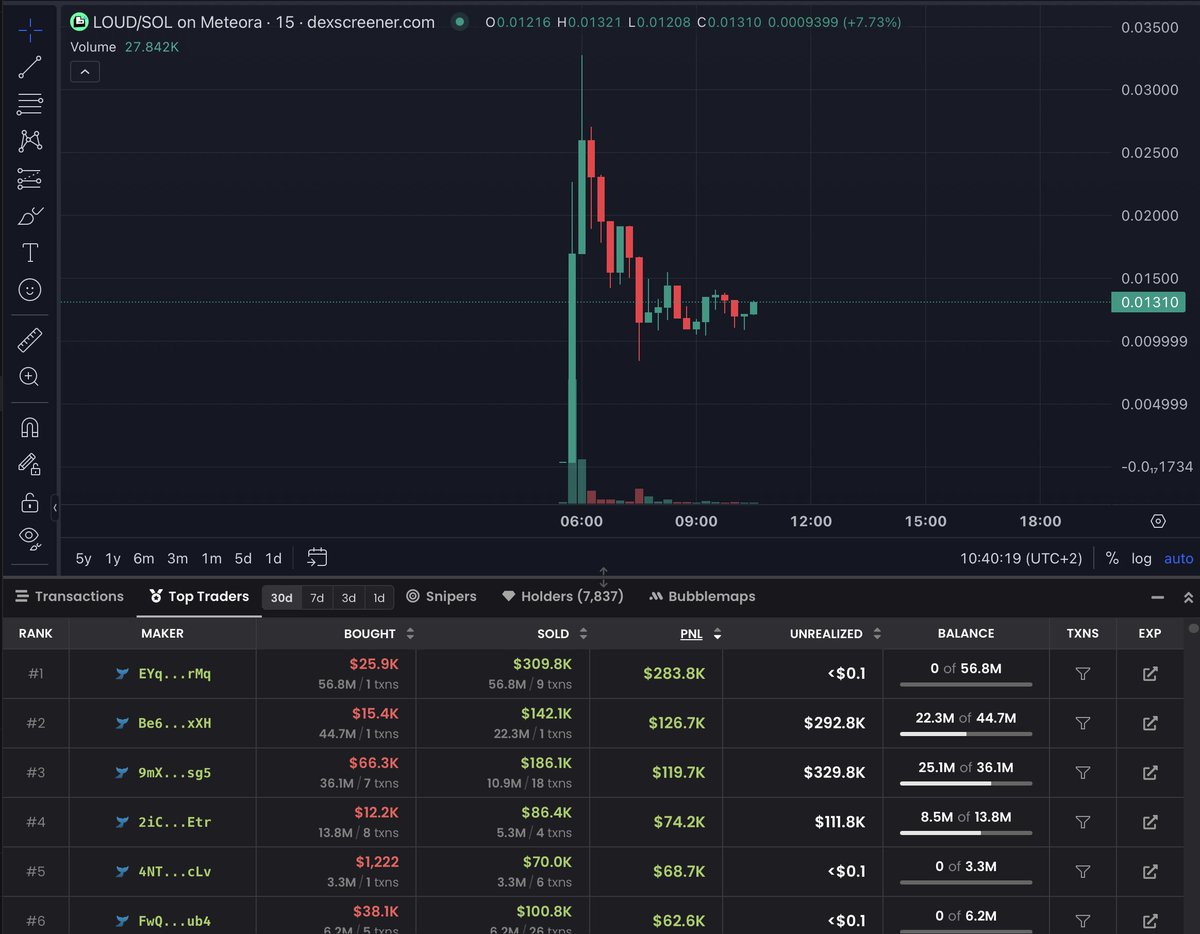Hide all drawings with the eye icon
The width and height of the screenshot is (1200, 934).
coord(30,539)
